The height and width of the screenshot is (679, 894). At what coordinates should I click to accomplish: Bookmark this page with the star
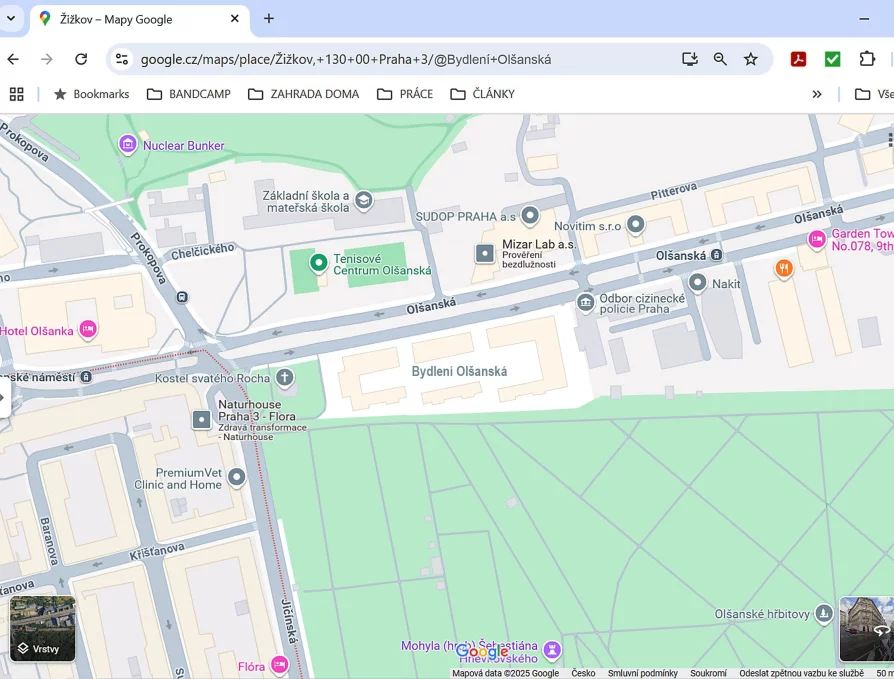(751, 59)
